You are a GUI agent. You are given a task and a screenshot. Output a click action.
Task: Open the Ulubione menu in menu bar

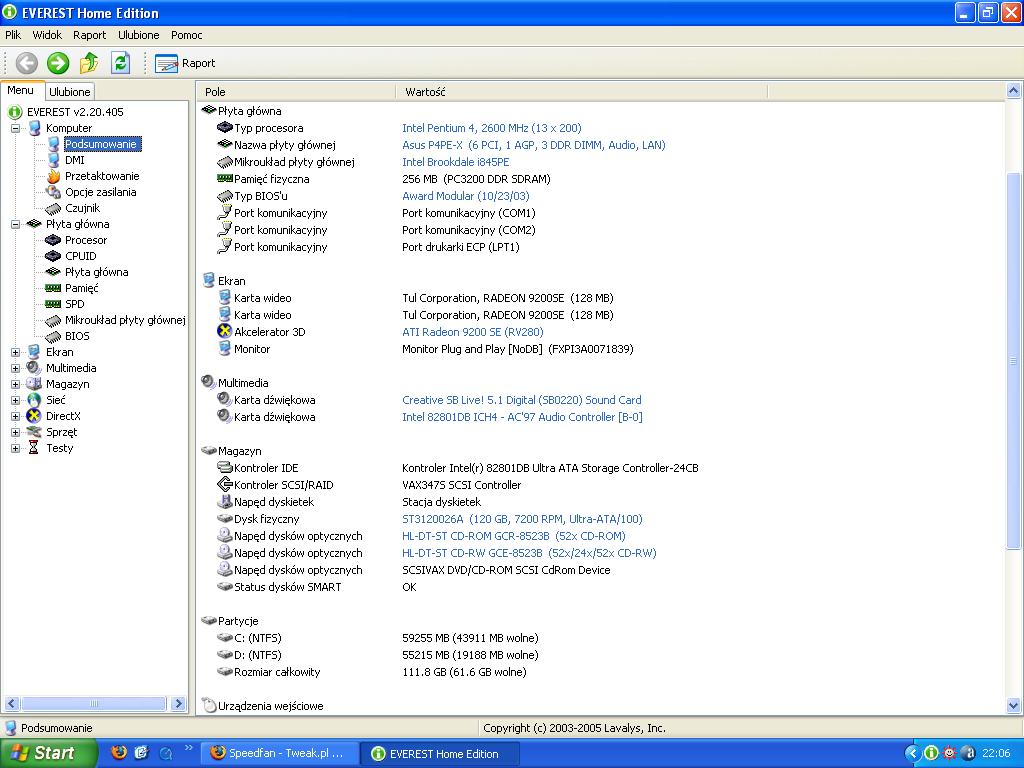pos(138,35)
